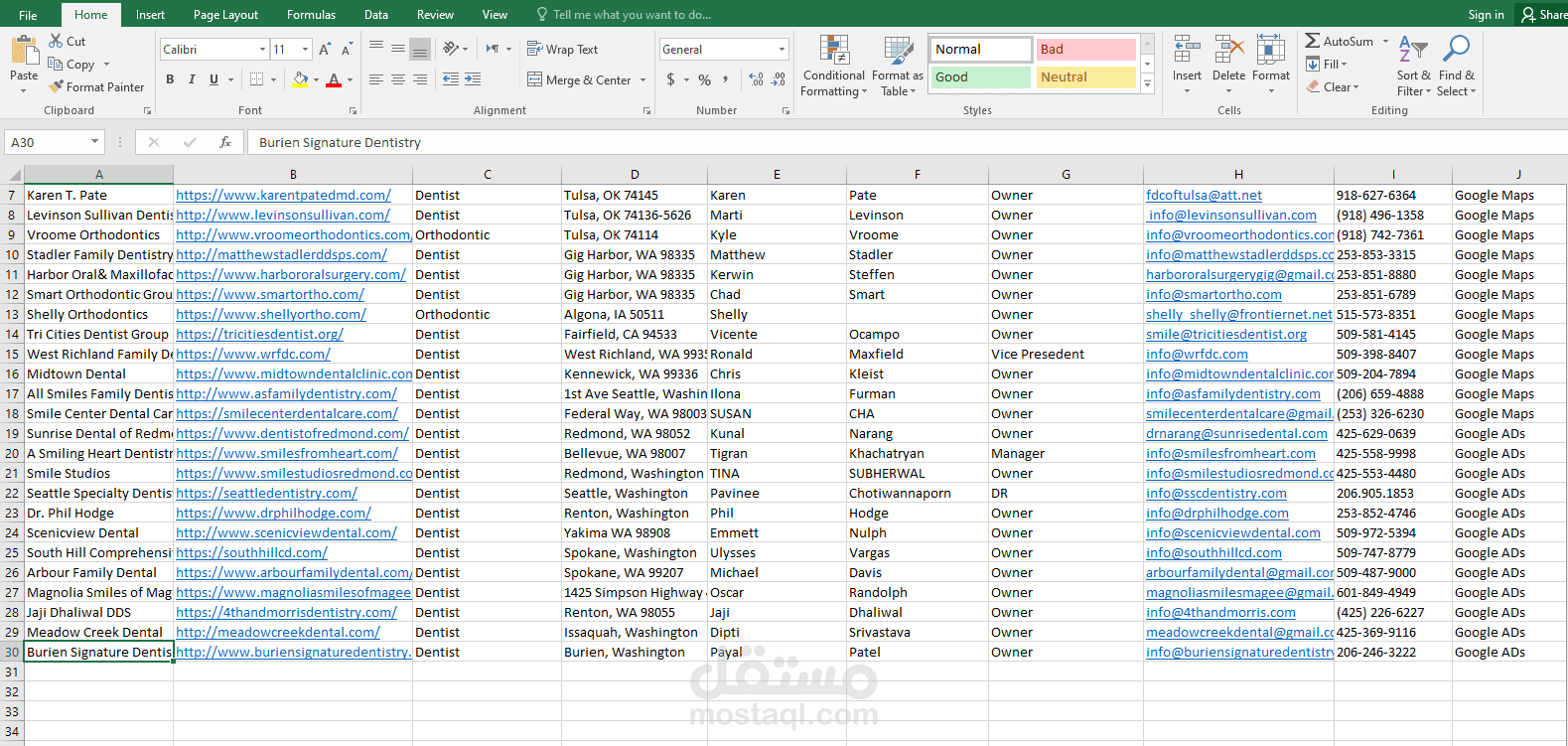Image resolution: width=1568 pixels, height=746 pixels.
Task: Open Conditional Formatting menu
Action: point(834,66)
